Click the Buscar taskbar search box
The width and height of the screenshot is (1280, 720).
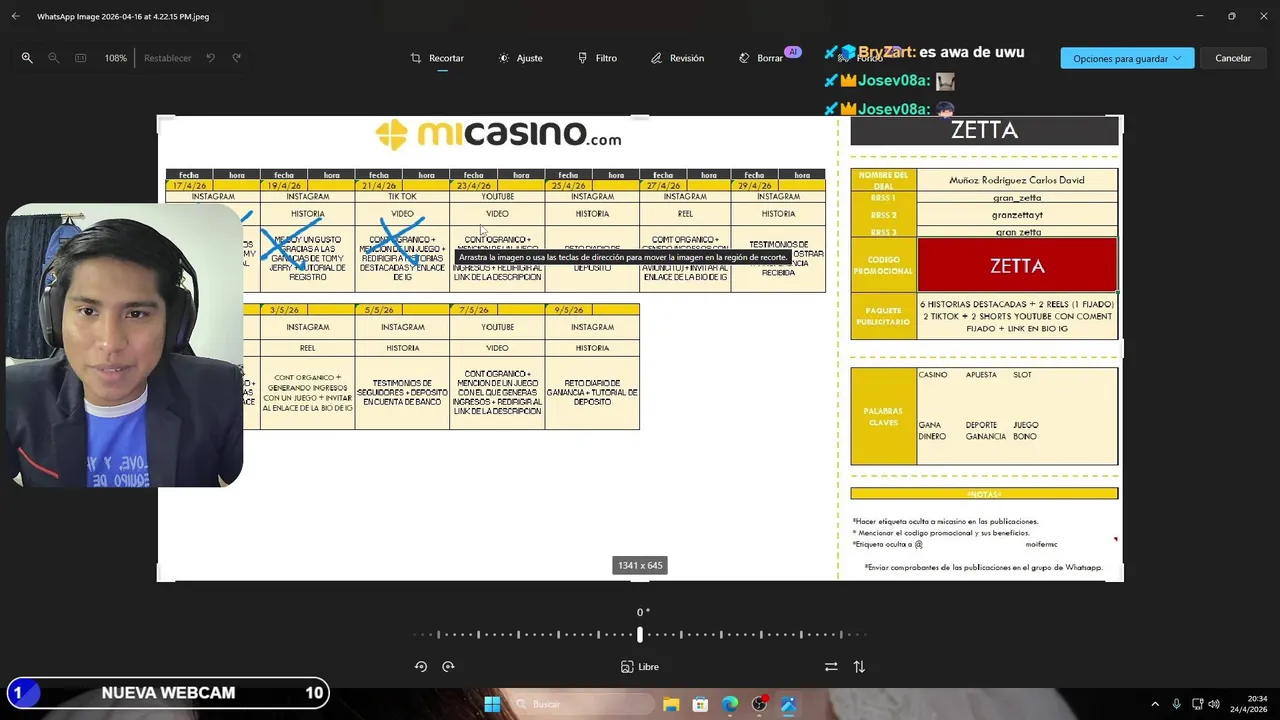pyautogui.click(x=583, y=704)
